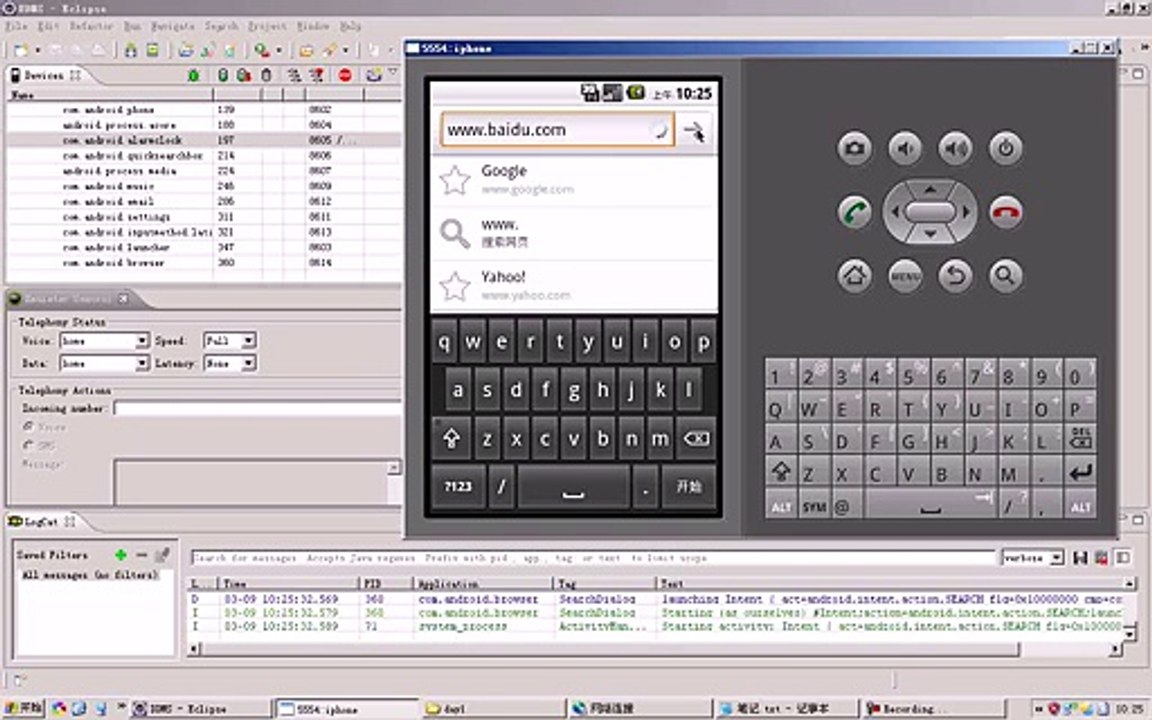Select the Voice radio button

tap(28, 427)
